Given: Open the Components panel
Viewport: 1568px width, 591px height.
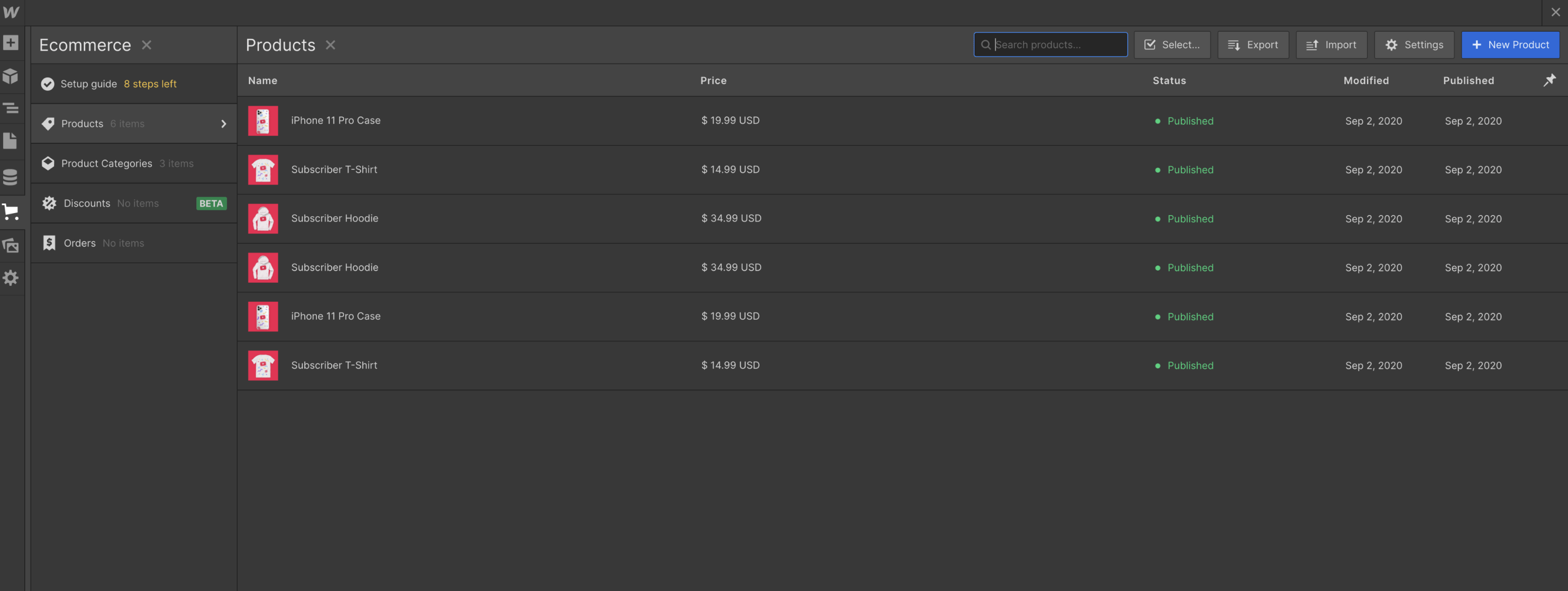Looking at the screenshot, I should [x=11, y=76].
